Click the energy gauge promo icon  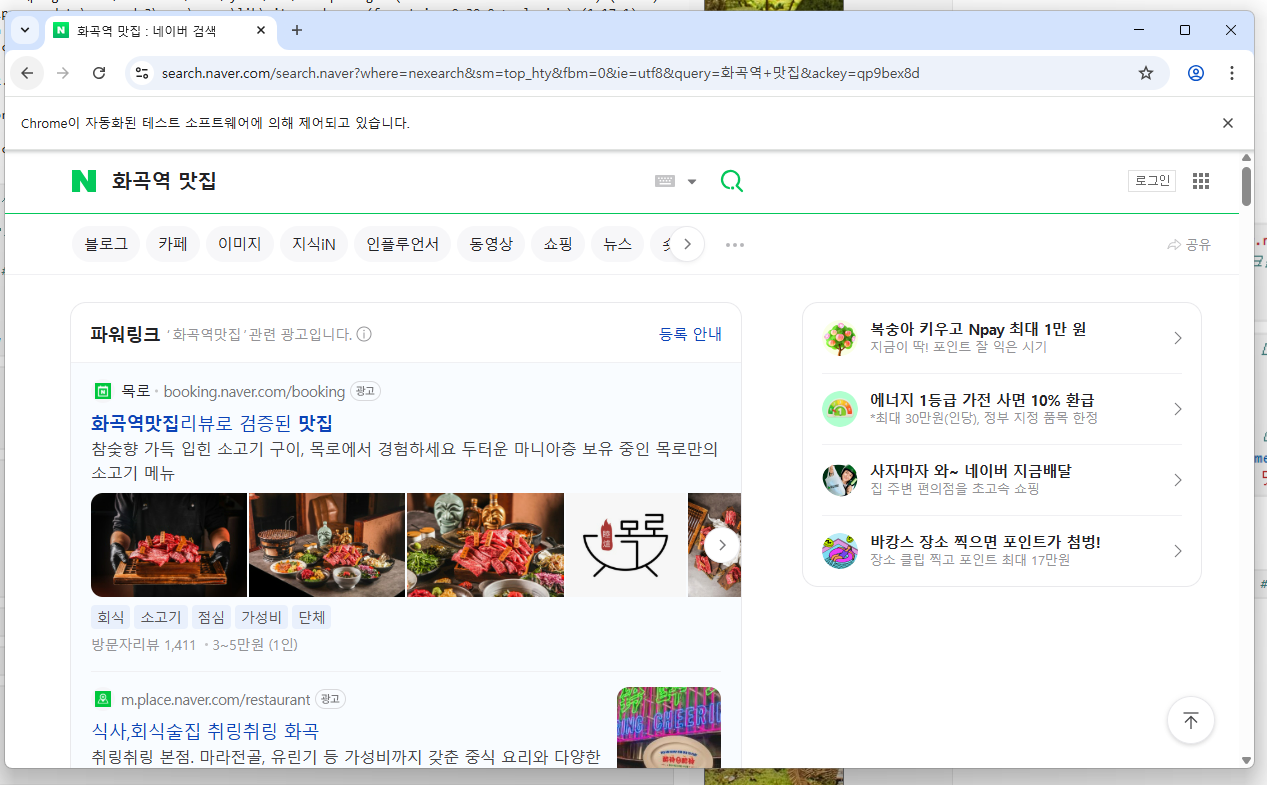[x=840, y=409]
